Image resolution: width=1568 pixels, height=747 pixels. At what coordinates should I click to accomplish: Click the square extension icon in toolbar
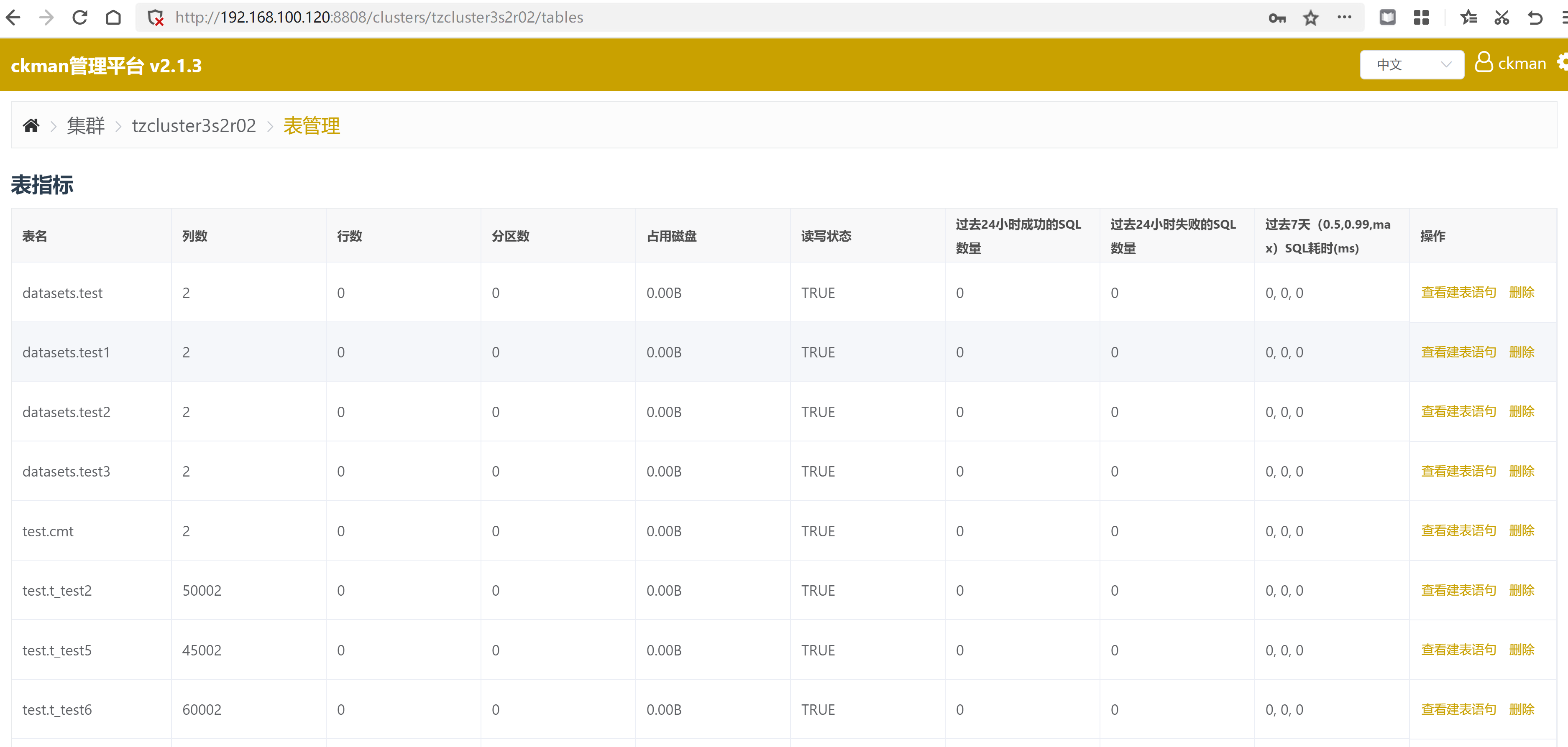[1388, 18]
